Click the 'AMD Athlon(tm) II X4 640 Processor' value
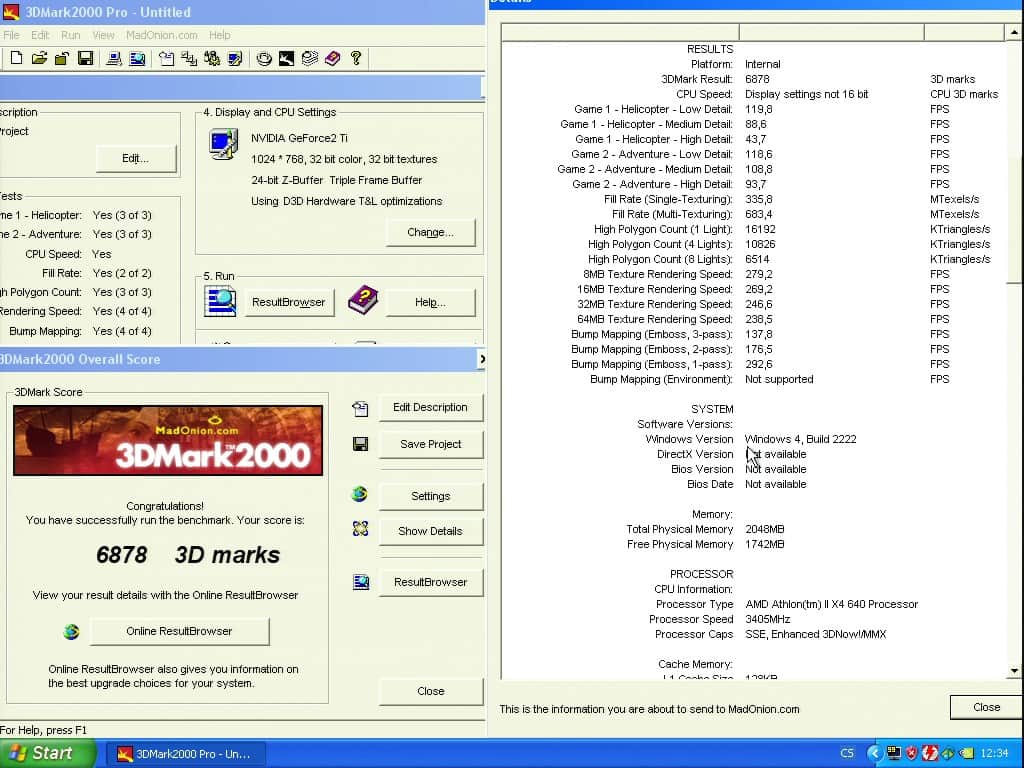1024x768 pixels. click(x=831, y=604)
